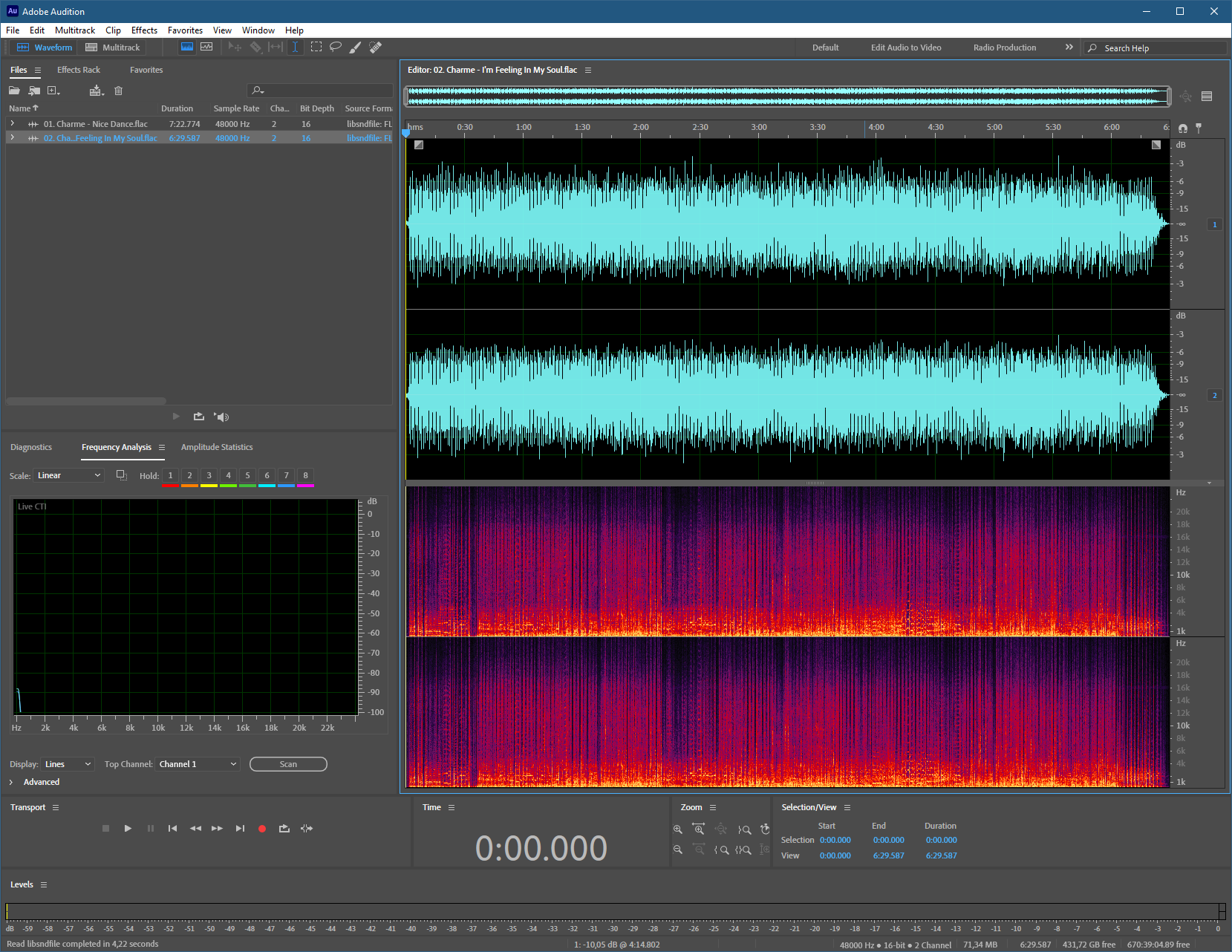This screenshot has height=952, width=1232.
Task: Select the Default workspace
Action: coord(825,48)
